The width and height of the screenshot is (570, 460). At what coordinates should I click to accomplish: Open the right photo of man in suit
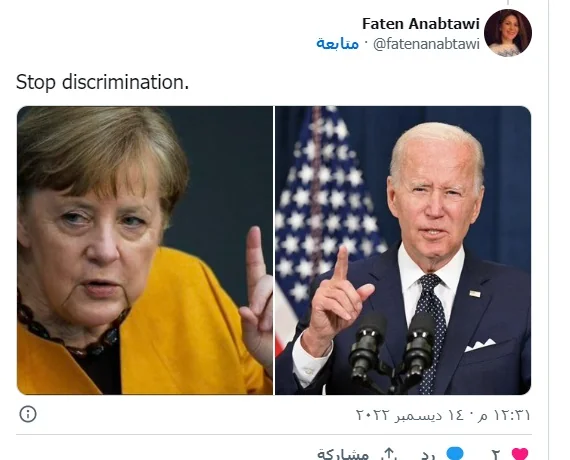[403, 250]
